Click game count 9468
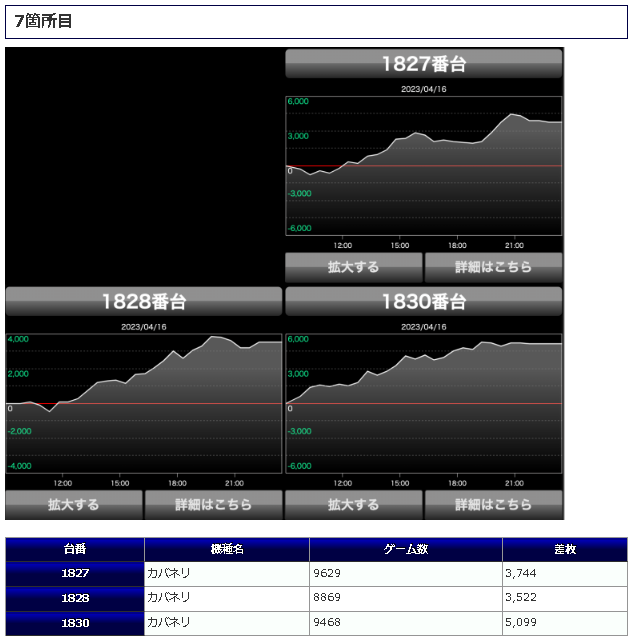The width and height of the screenshot is (631, 638). [327, 622]
